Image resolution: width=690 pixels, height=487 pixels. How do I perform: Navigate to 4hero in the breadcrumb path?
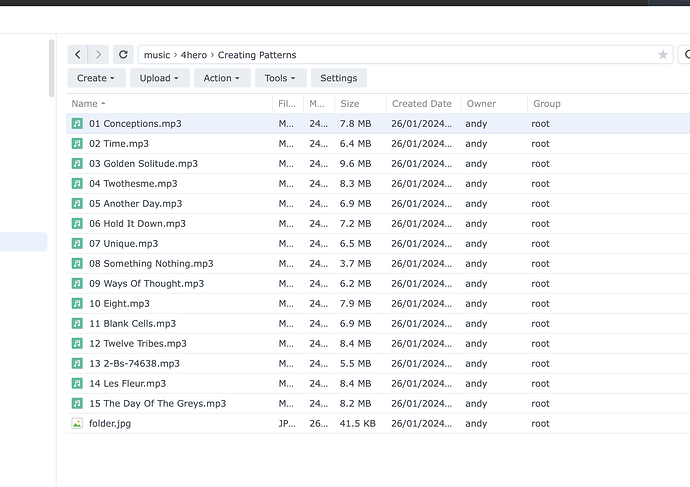[x=194, y=55]
